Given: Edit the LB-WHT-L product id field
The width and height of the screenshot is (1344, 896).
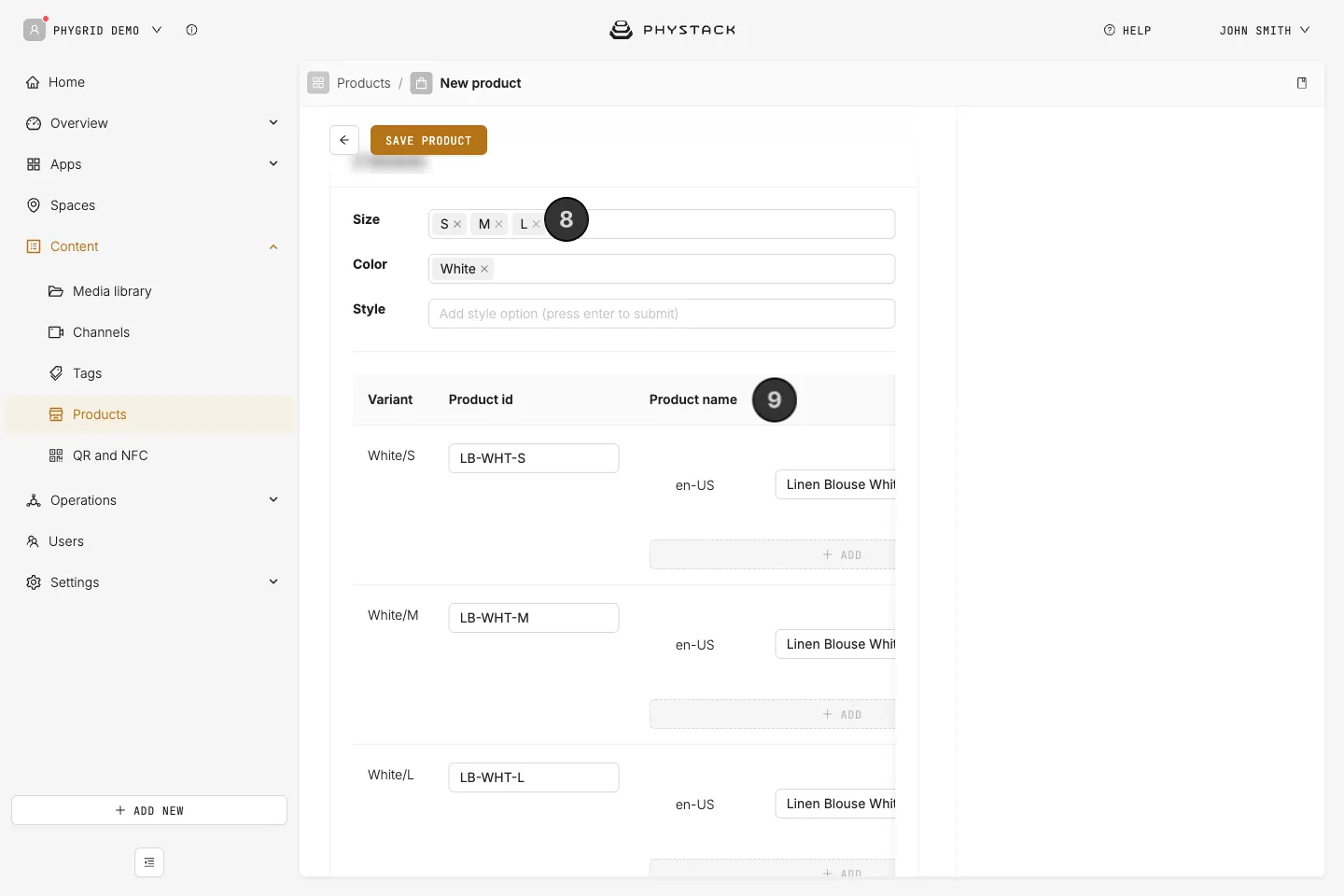Looking at the screenshot, I should click(x=534, y=777).
